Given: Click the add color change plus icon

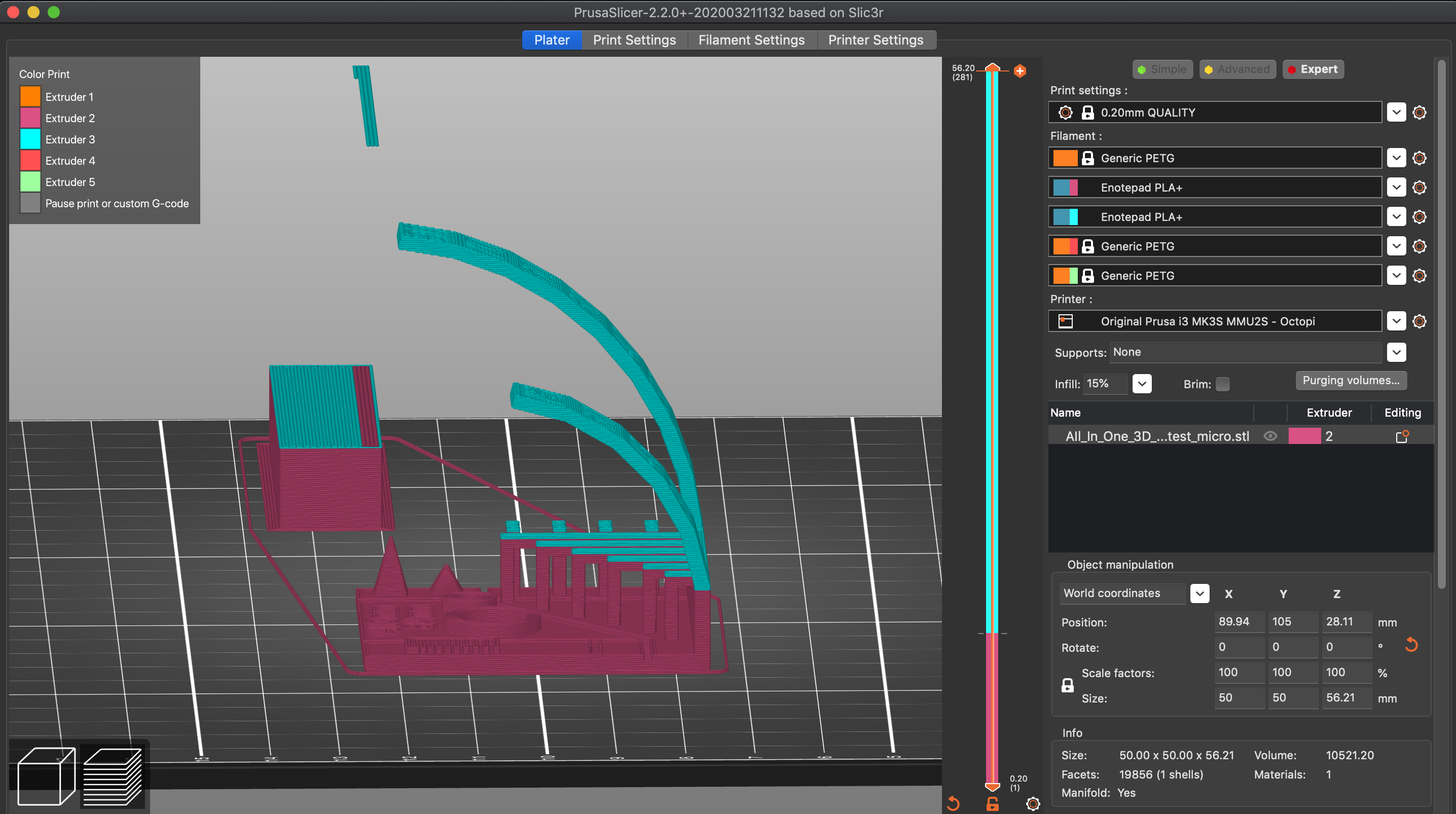Looking at the screenshot, I should (x=1020, y=70).
